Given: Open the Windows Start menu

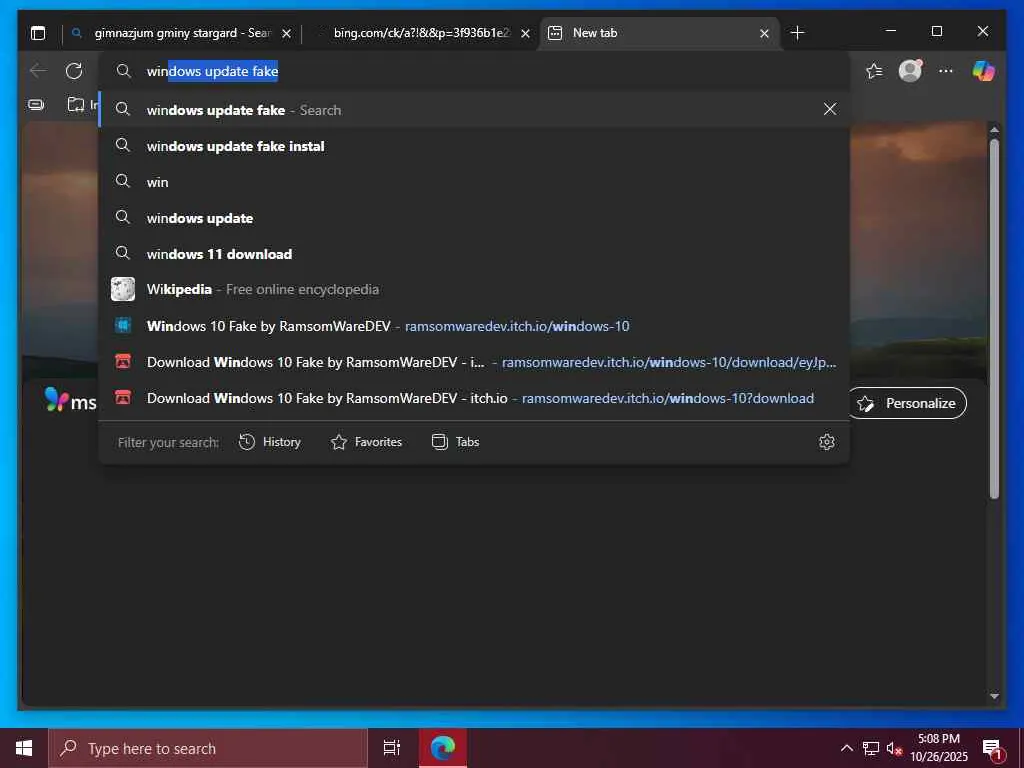Looking at the screenshot, I should (x=24, y=748).
